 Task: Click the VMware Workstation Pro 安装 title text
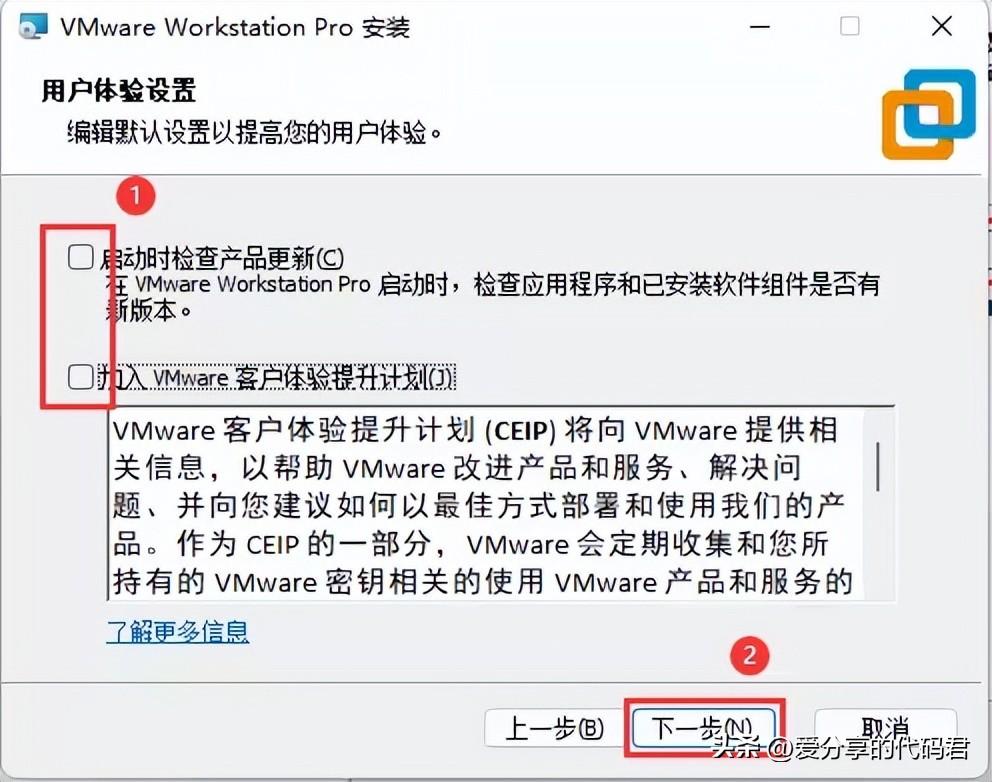pyautogui.click(x=235, y=27)
